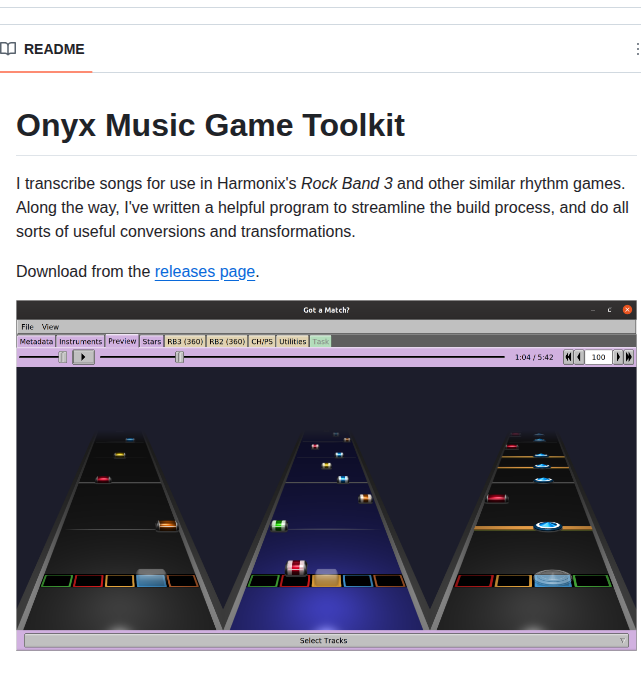The width and height of the screenshot is (641, 687).
Task: Click the increase speed single-arrow
Action: coord(618,357)
